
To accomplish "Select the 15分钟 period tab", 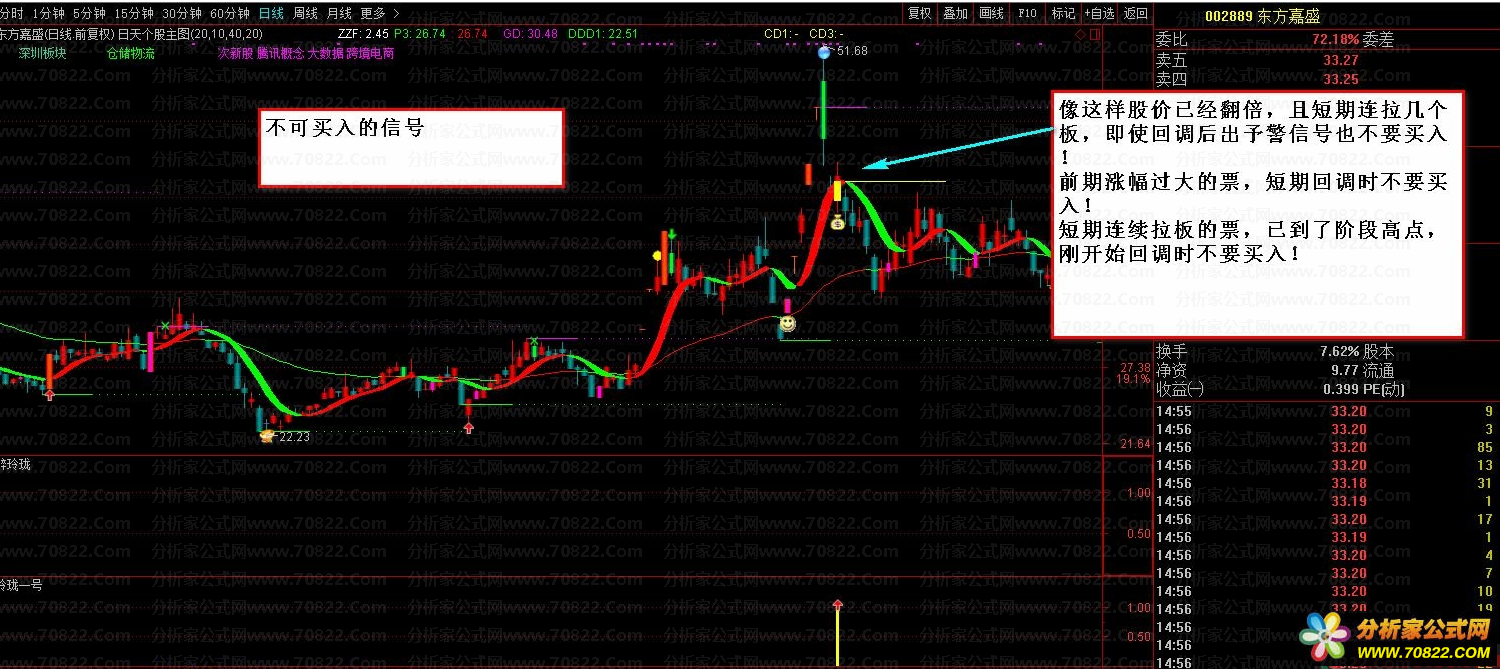I will click(134, 13).
